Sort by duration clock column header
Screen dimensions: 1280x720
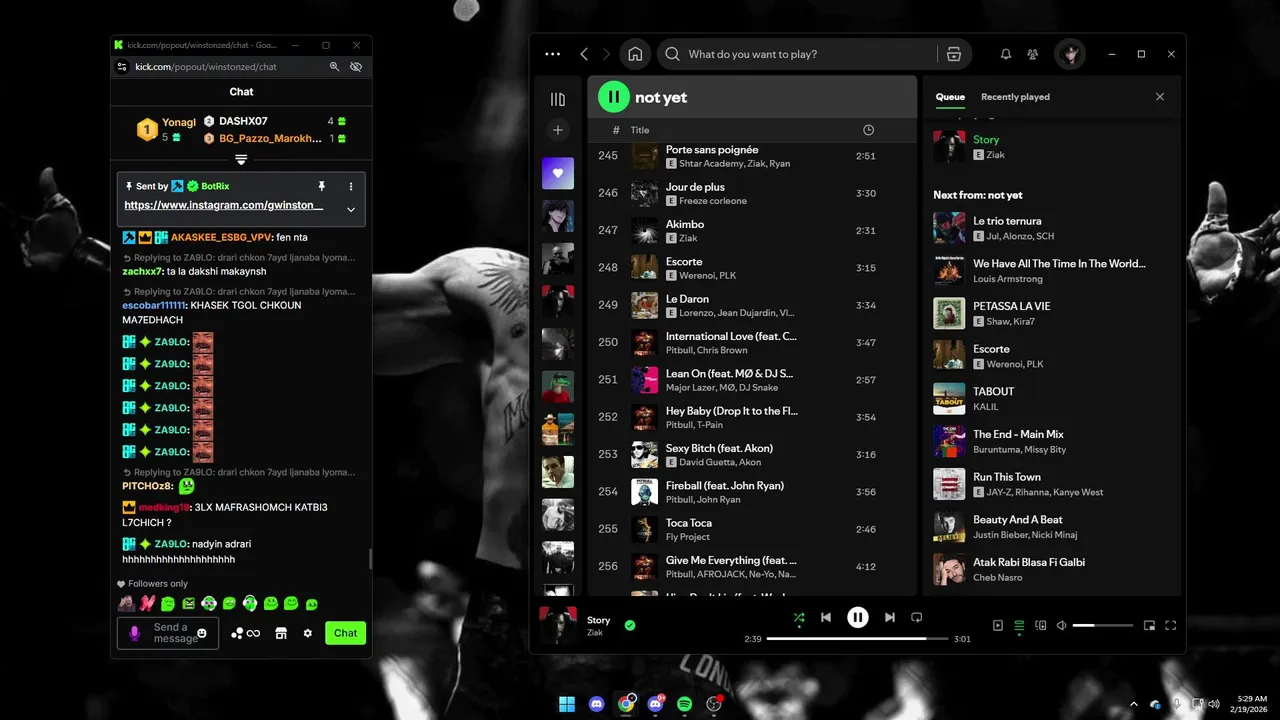(868, 130)
